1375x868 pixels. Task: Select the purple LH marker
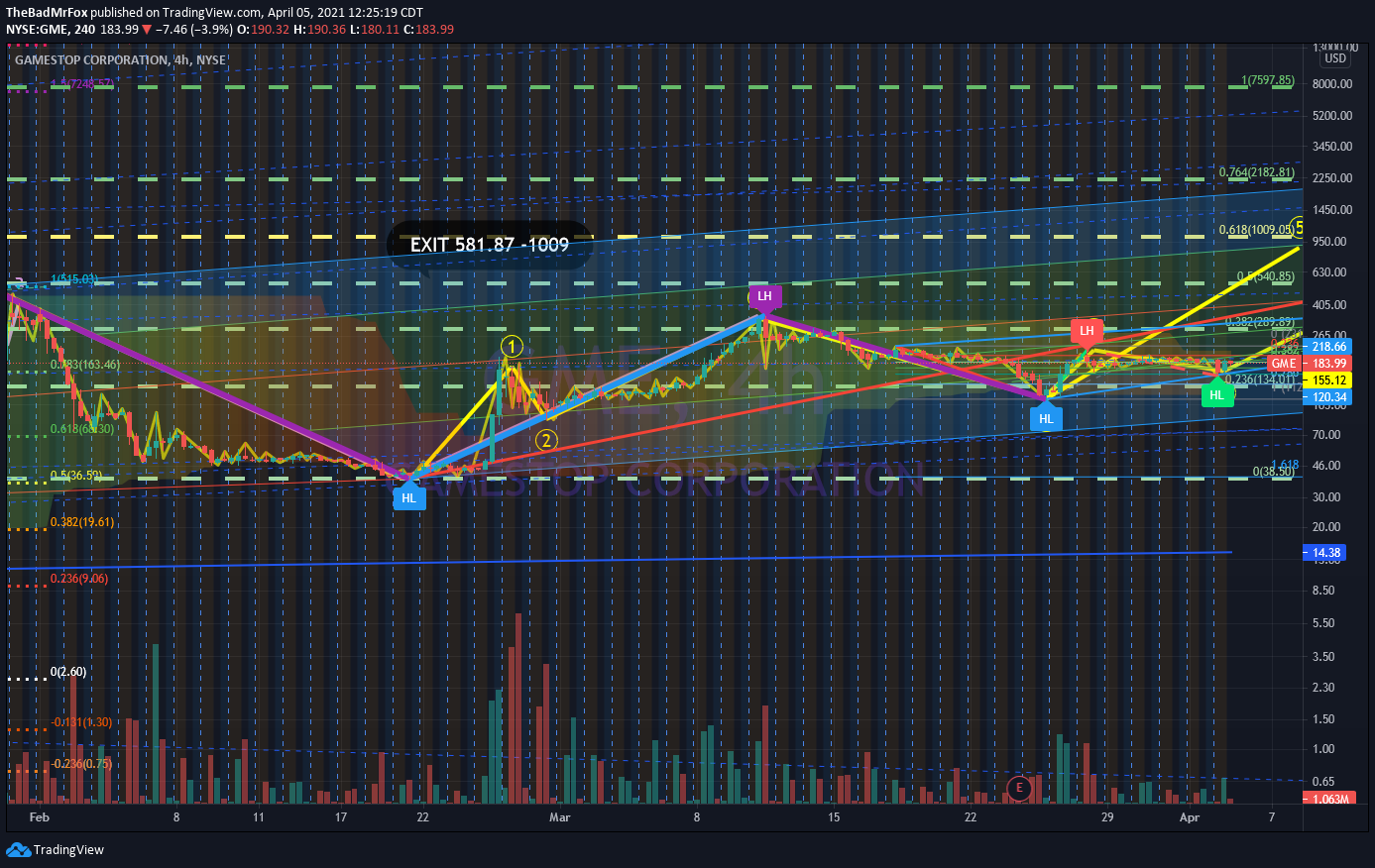click(764, 296)
